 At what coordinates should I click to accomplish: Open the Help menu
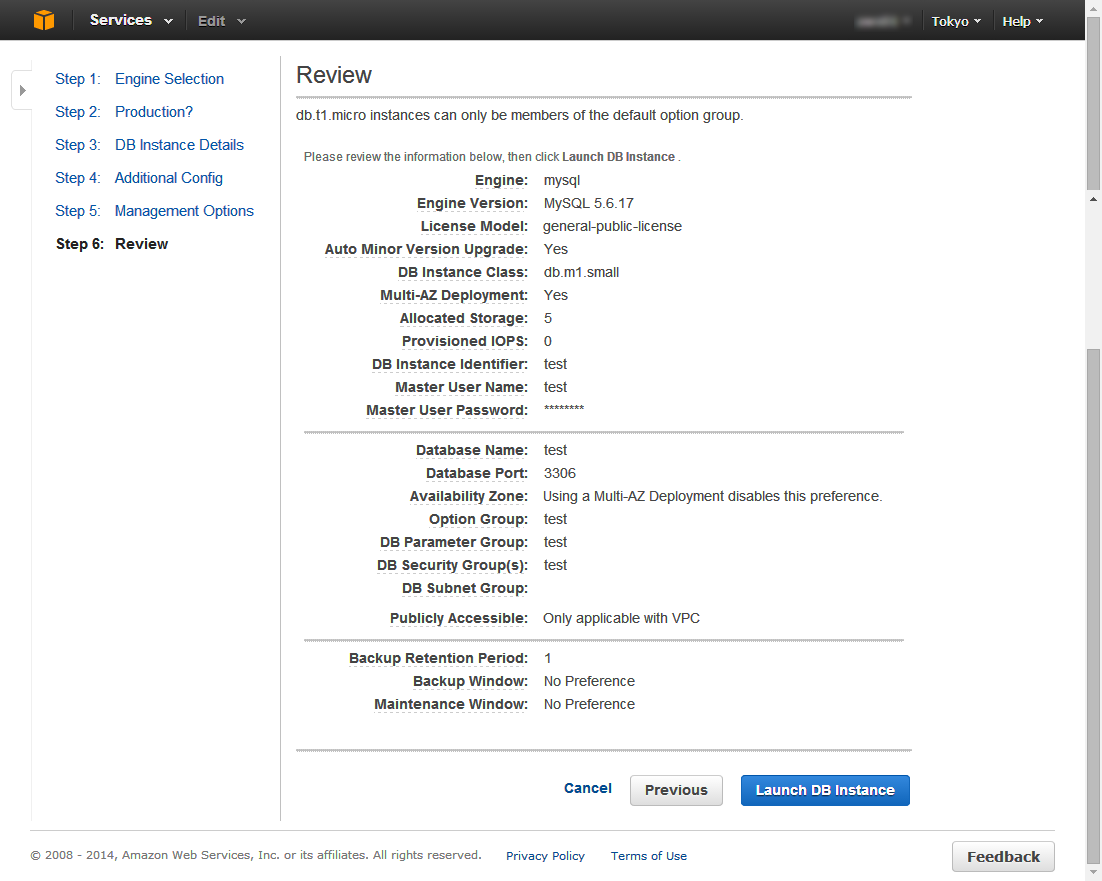pos(1022,21)
